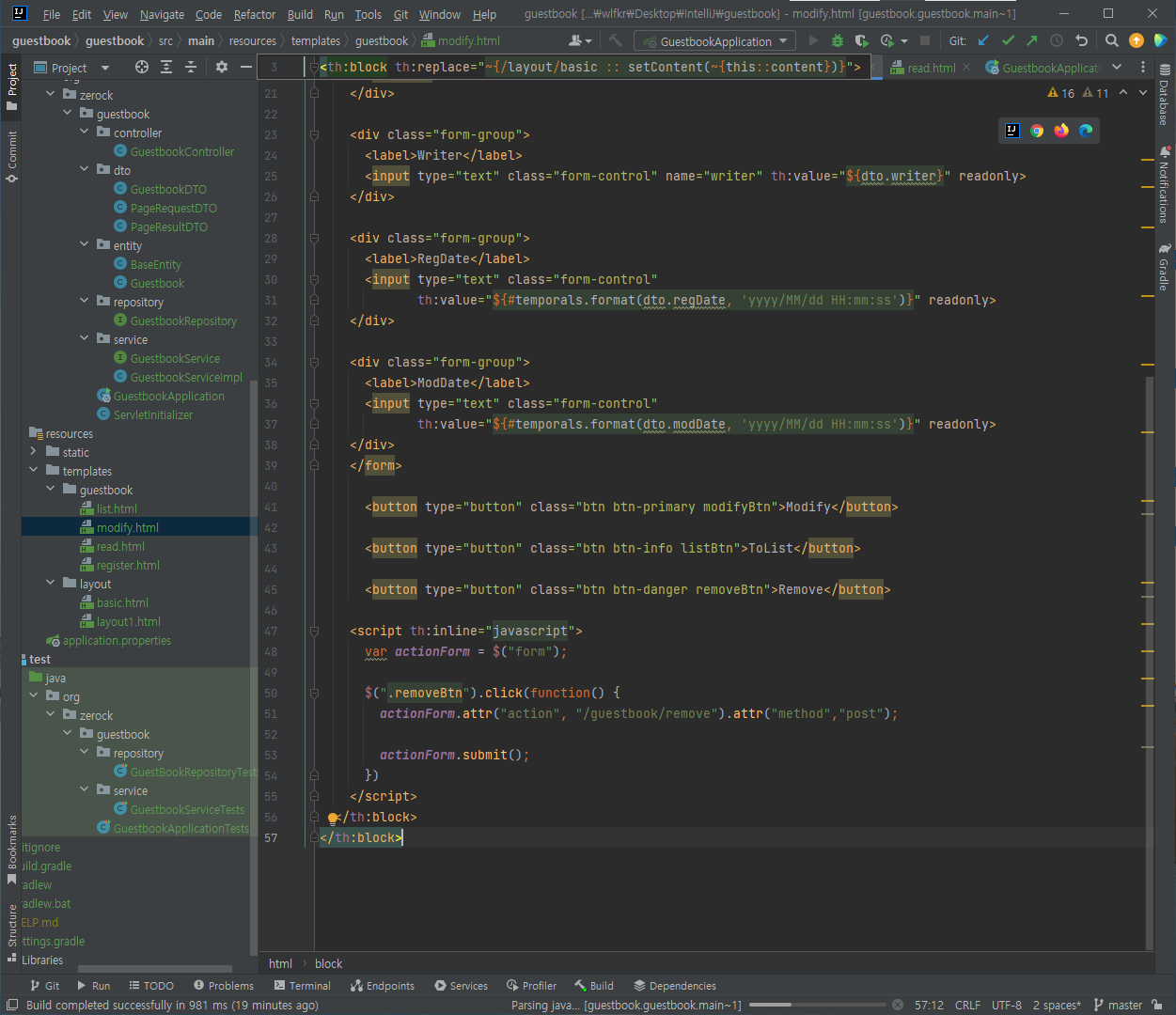Open the Terminal tool window

coord(302,986)
